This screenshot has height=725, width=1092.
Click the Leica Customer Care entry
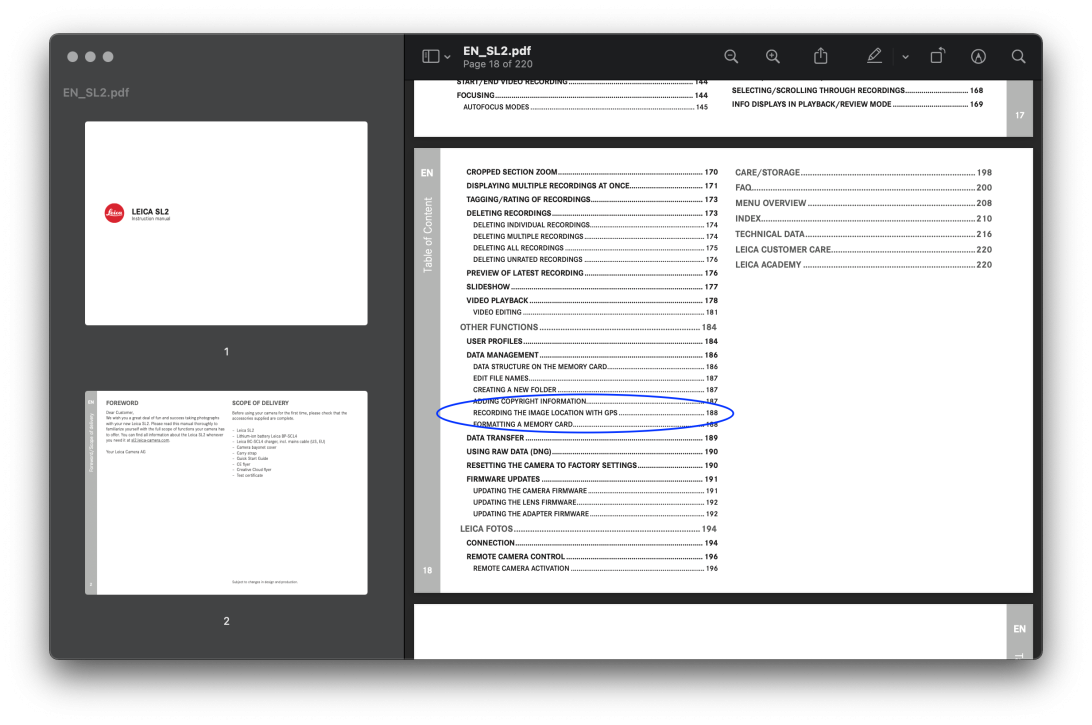[x=783, y=250]
